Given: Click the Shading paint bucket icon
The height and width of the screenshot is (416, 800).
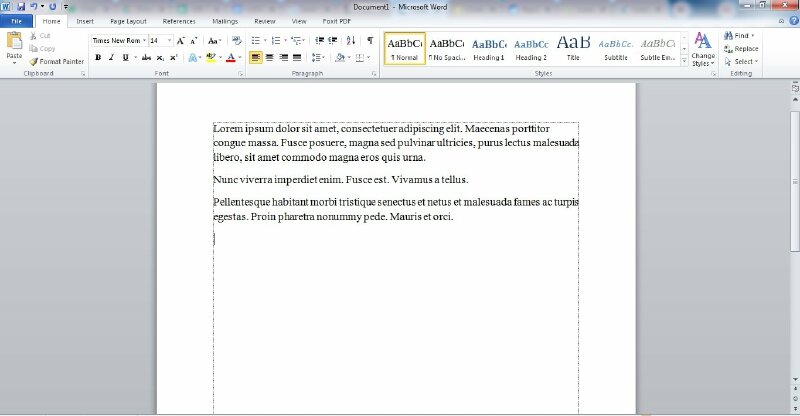Looking at the screenshot, I should click(x=340, y=57).
